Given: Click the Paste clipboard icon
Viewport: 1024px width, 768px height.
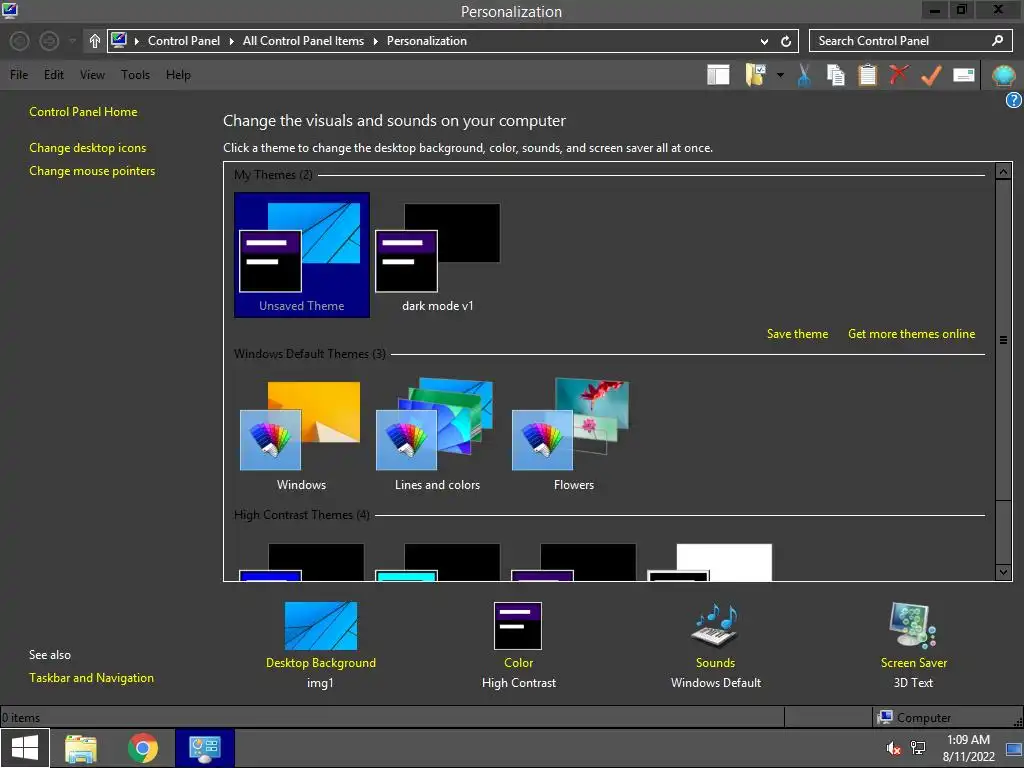Looking at the screenshot, I should (867, 75).
